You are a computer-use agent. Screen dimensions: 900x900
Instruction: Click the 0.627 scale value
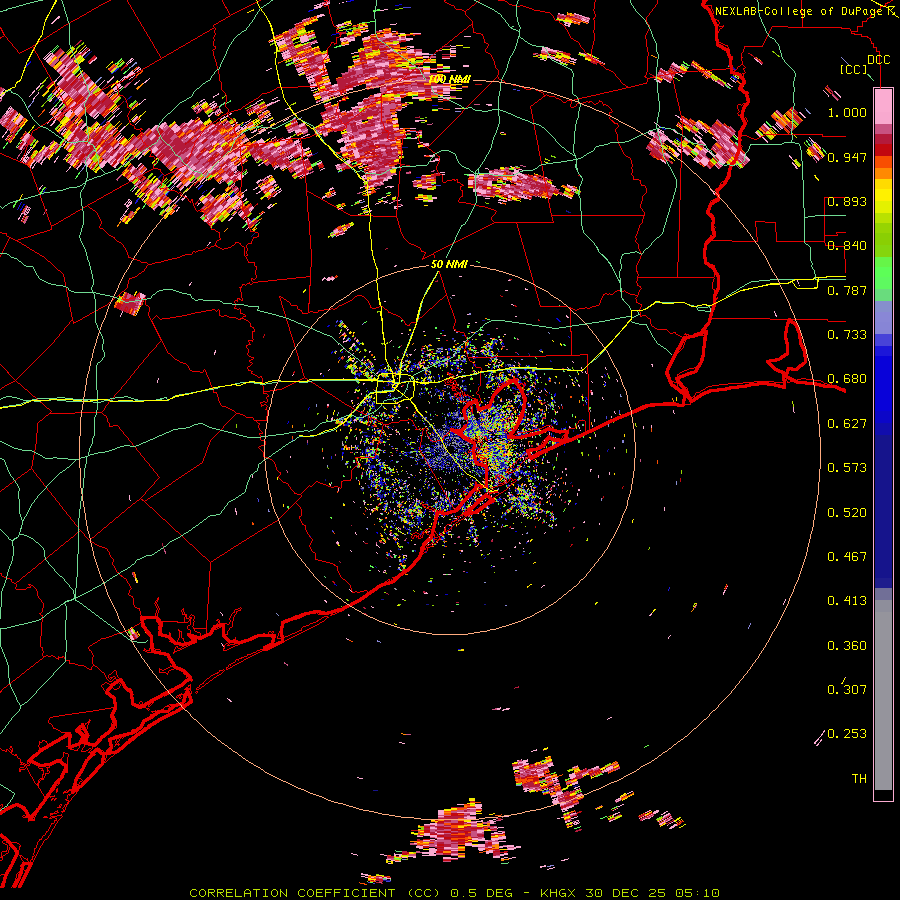pos(847,424)
